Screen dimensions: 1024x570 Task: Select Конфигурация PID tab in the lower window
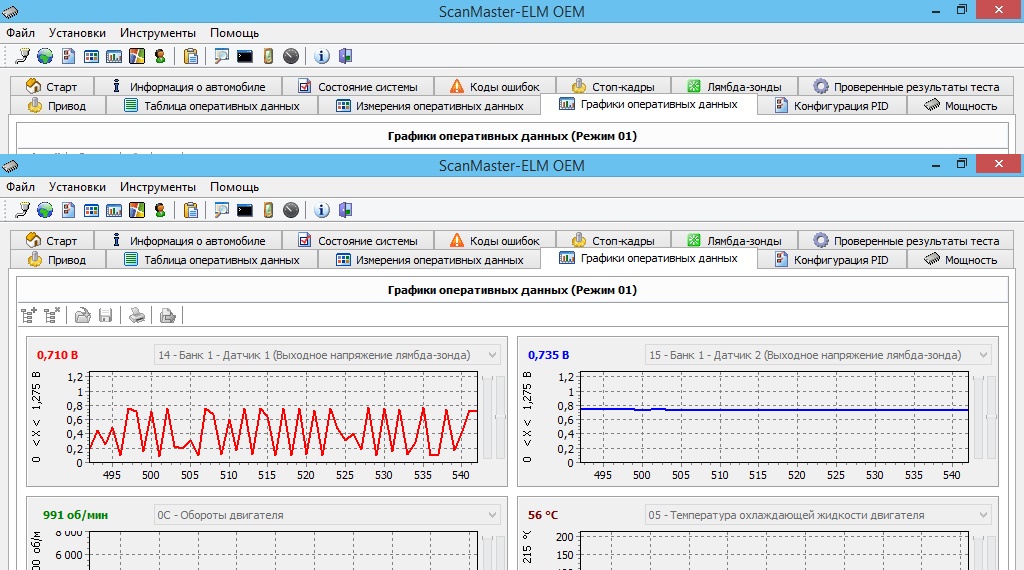click(x=831, y=259)
